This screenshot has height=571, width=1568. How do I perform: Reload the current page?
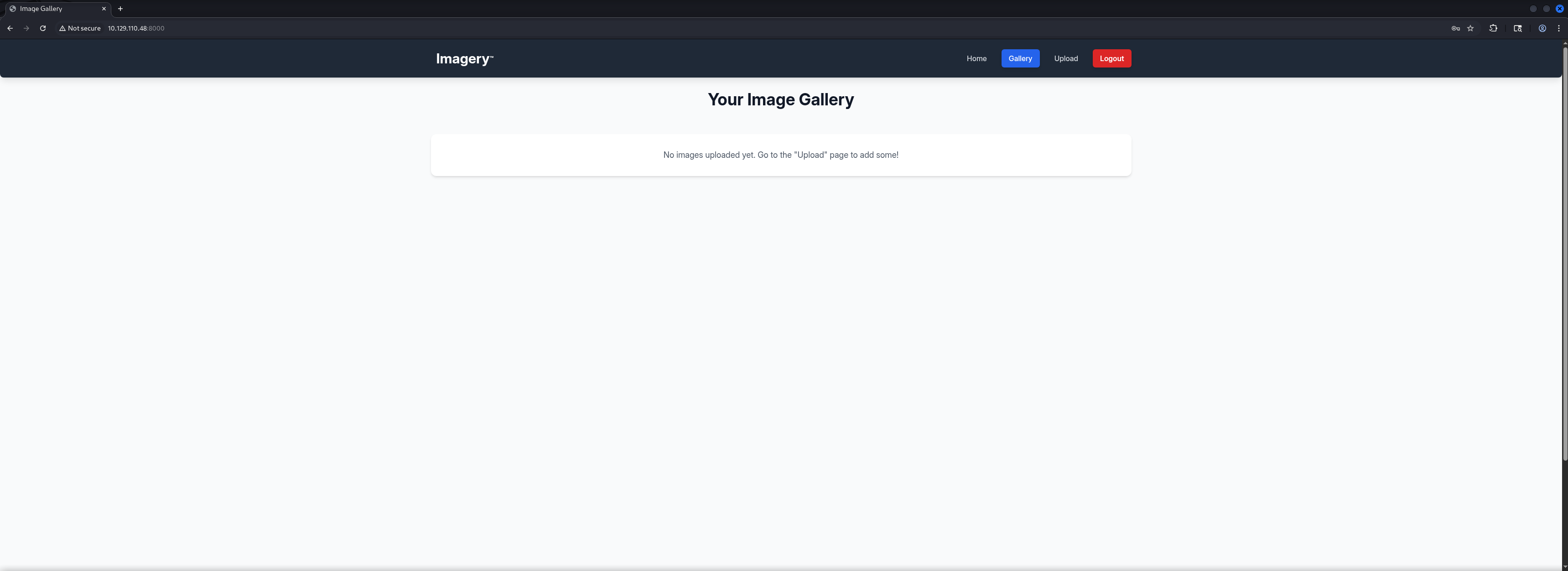pyautogui.click(x=42, y=28)
